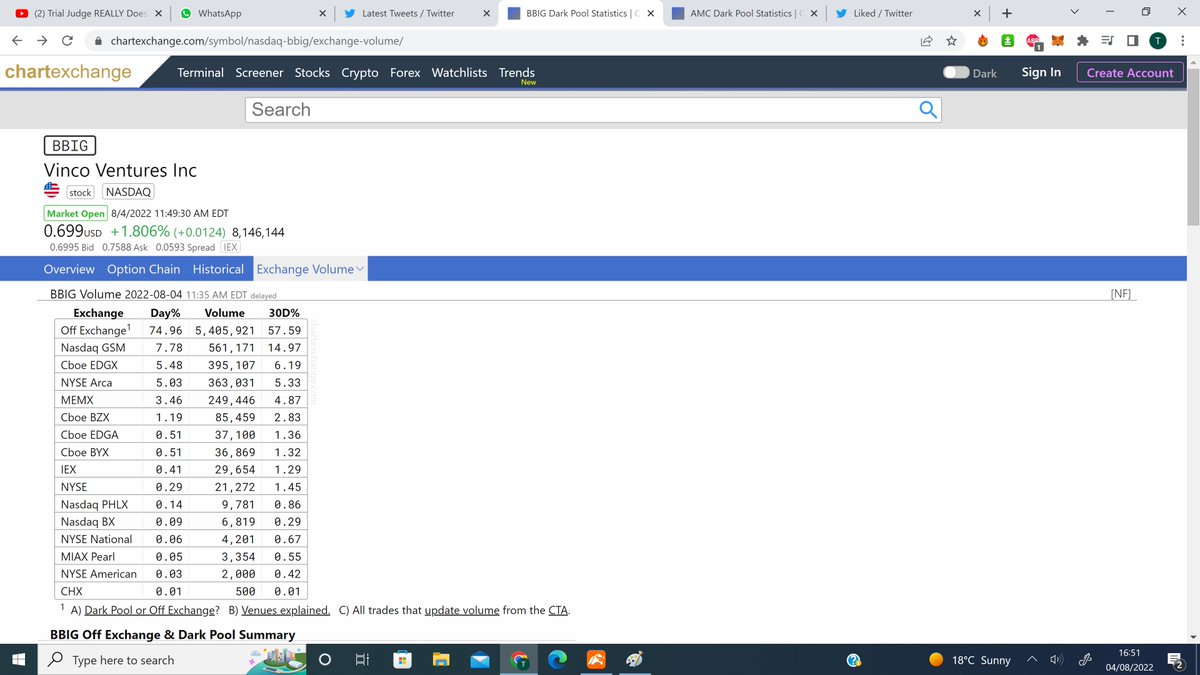Open Task View in taskbar
This screenshot has width=1200, height=675.
coord(361,660)
